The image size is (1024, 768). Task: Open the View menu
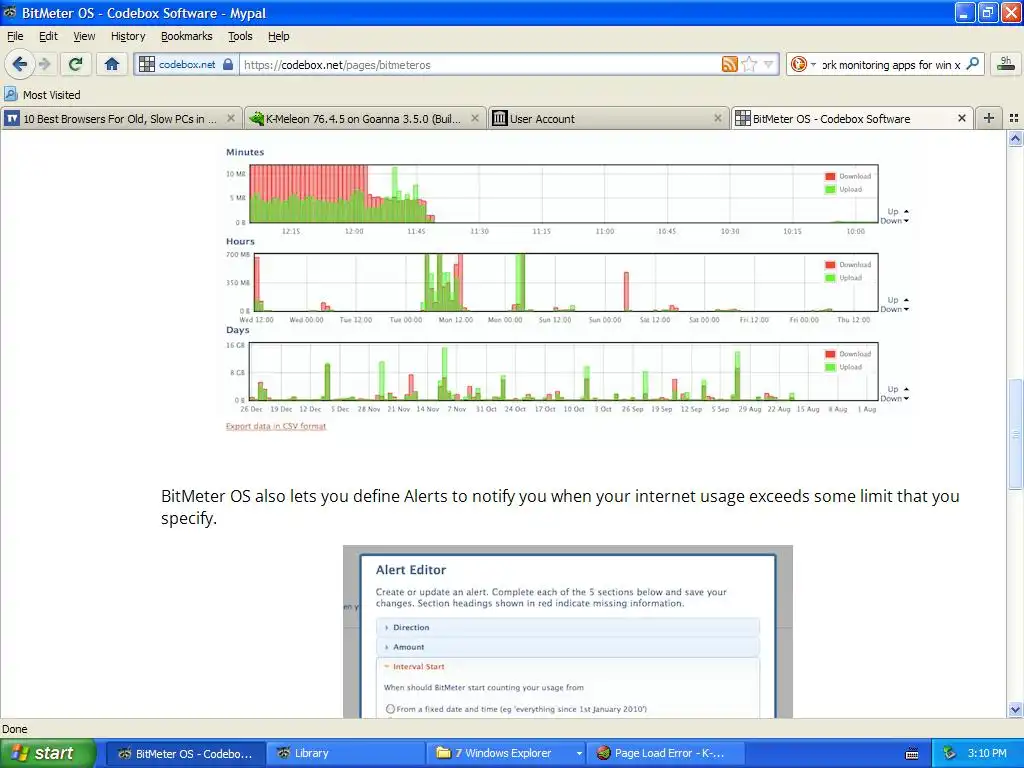84,36
